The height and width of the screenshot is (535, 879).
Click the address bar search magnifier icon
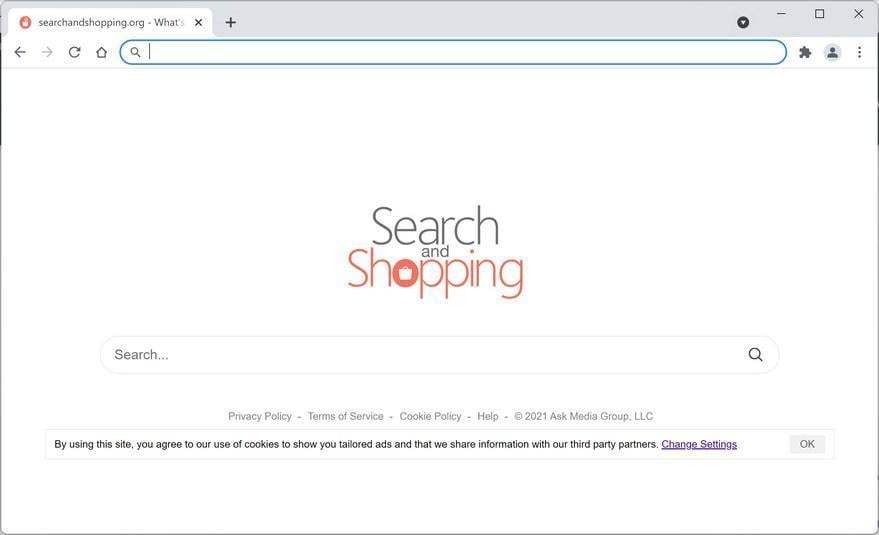(135, 52)
